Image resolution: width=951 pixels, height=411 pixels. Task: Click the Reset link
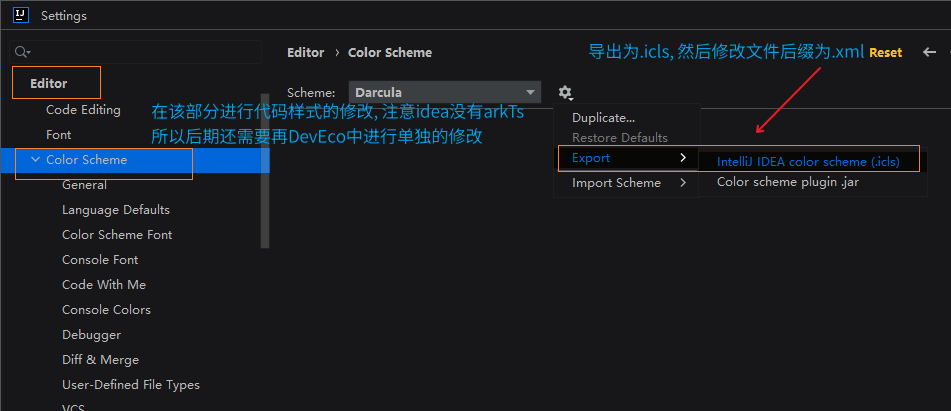coord(885,53)
